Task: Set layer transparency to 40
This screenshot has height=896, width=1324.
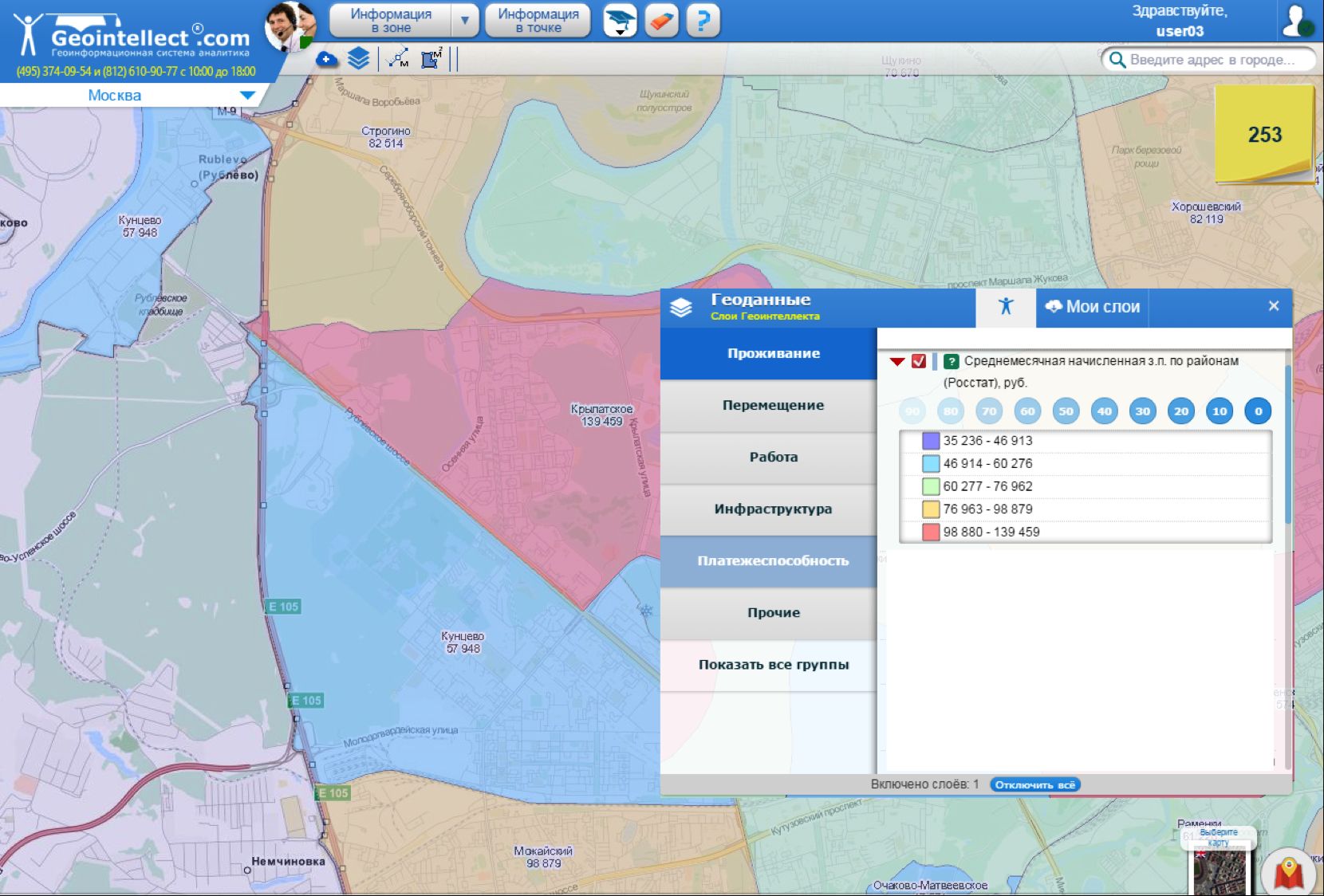Action: 1104,411
